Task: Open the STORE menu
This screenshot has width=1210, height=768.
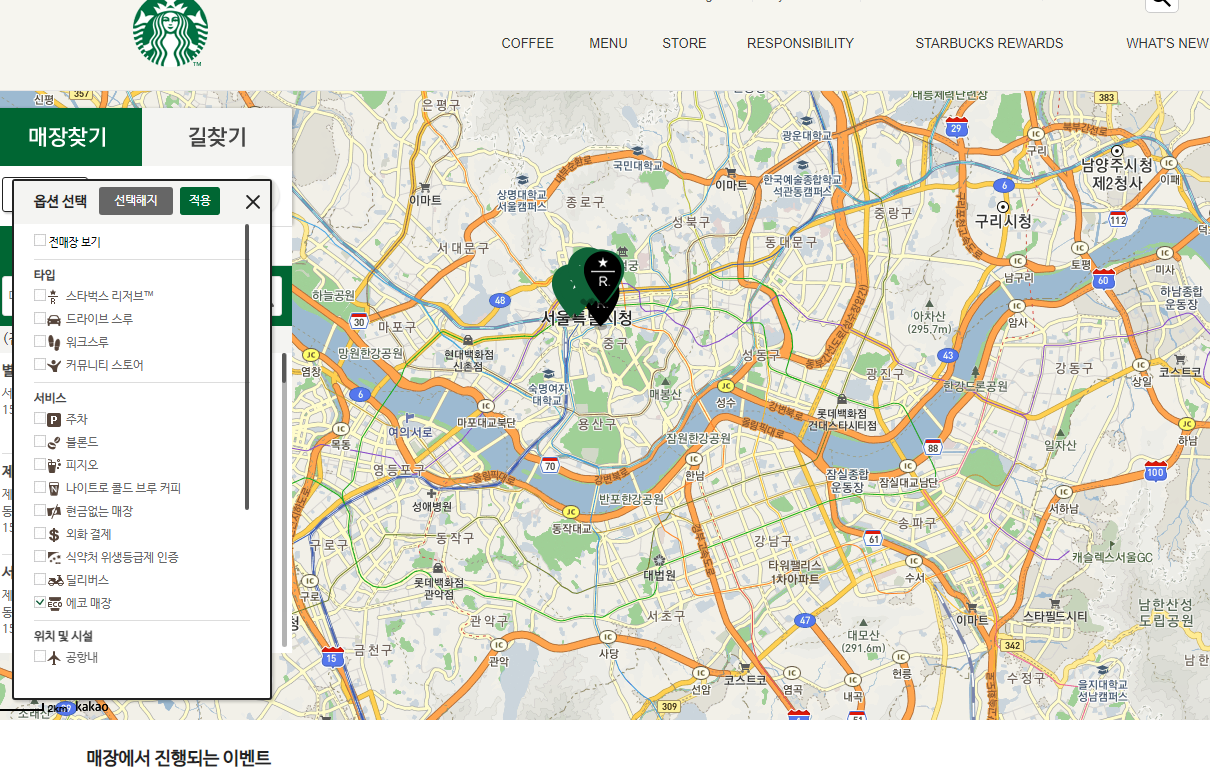Action: [x=684, y=43]
